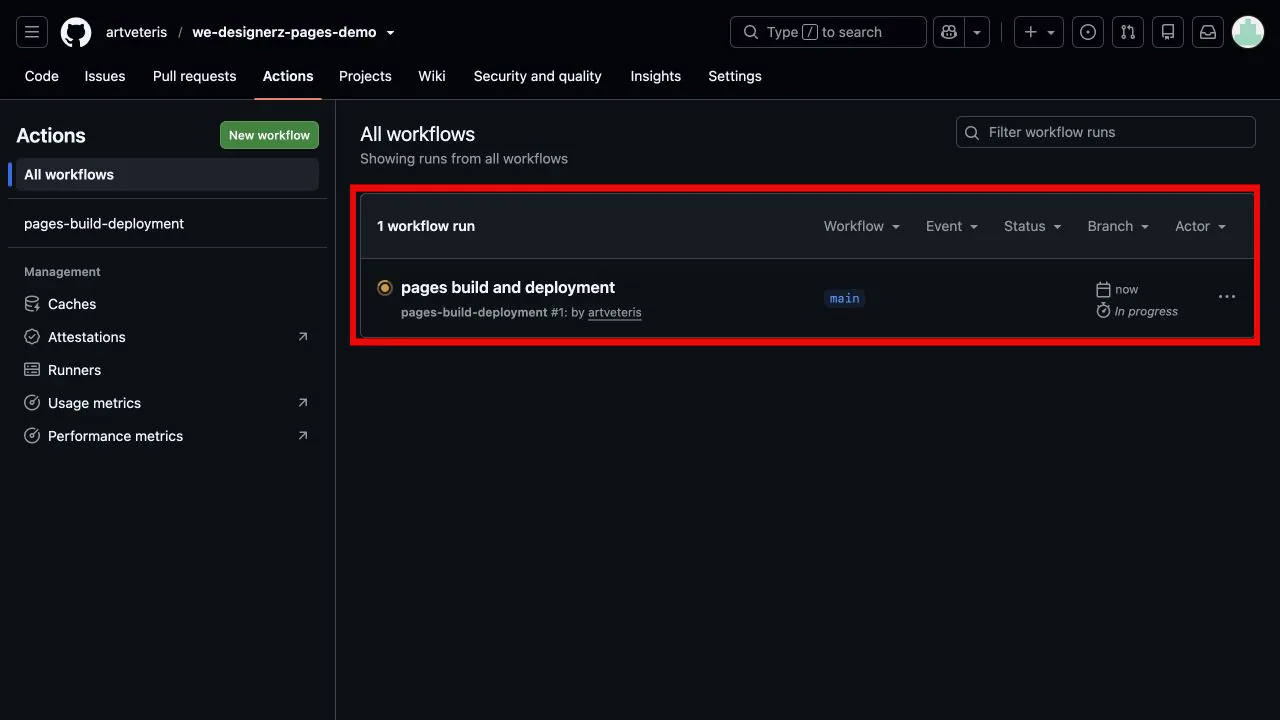The height and width of the screenshot is (720, 1280).
Task: Focus the Filter workflow runs field
Action: [x=1105, y=132]
